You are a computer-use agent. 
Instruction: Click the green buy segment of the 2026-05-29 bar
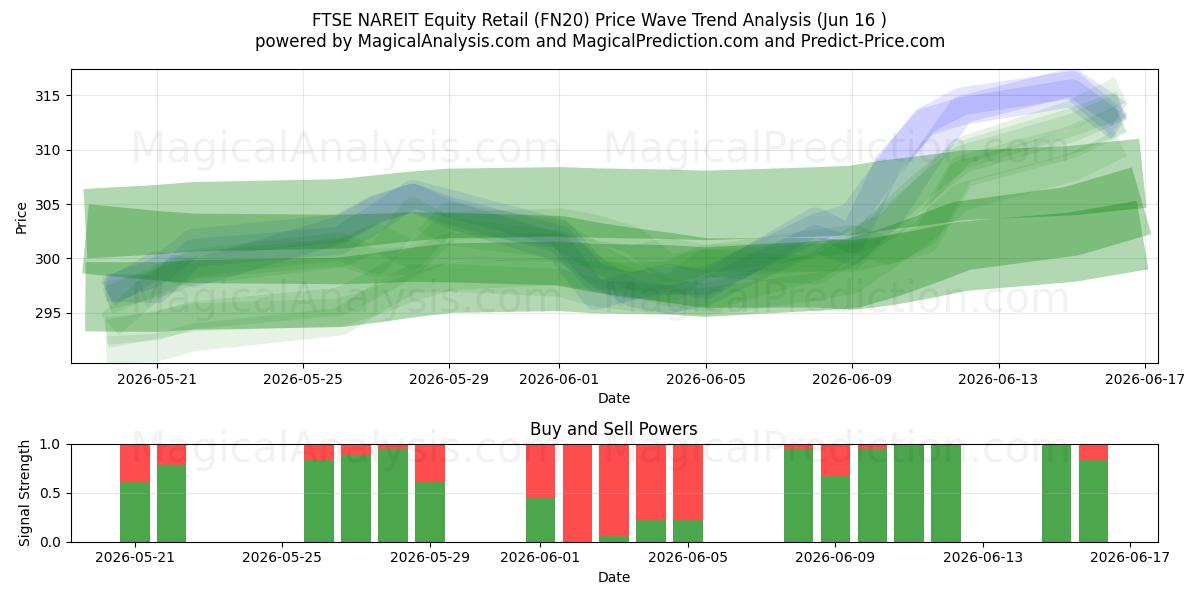point(430,512)
